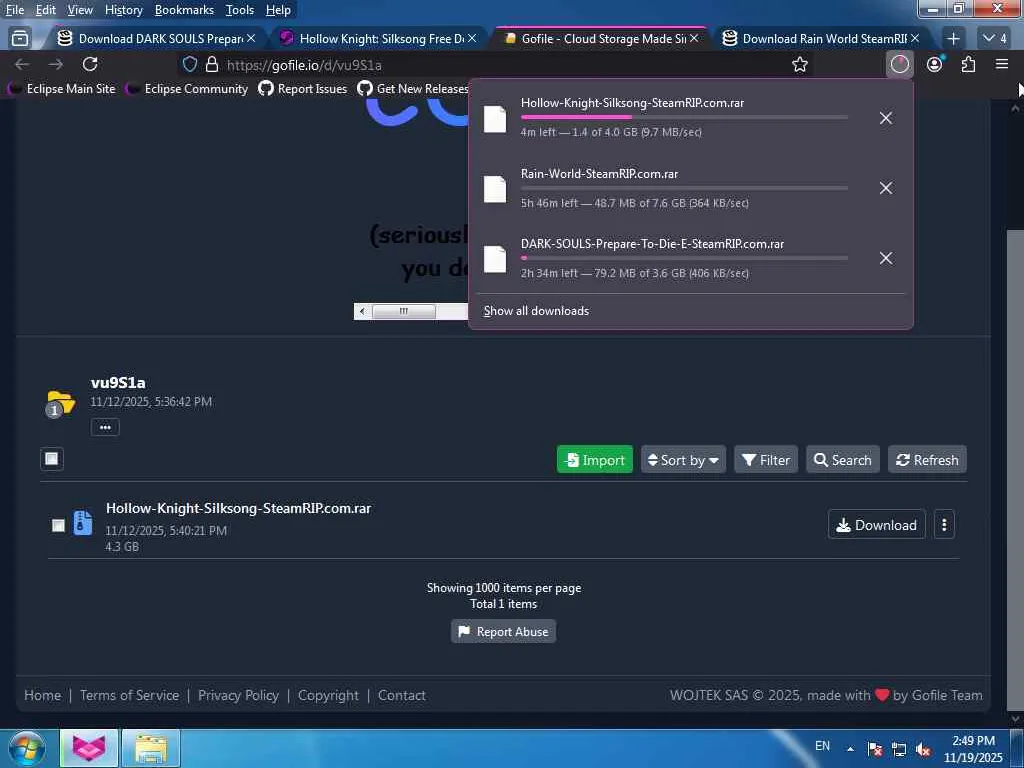This screenshot has height=768, width=1024.
Task: Open the Eclipse Main Site bookmark
Action: coord(61,89)
